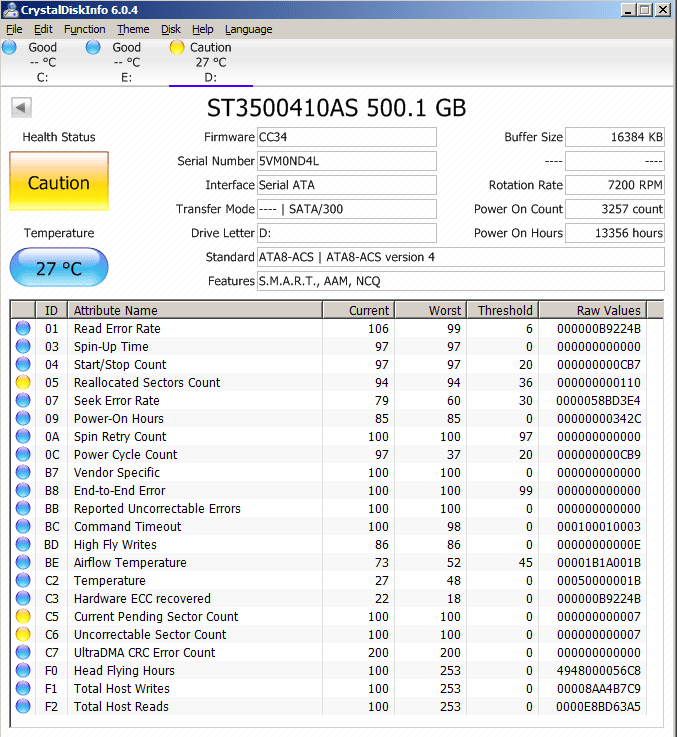The image size is (677, 737).
Task: Click the Worst column header
Action: [430, 310]
